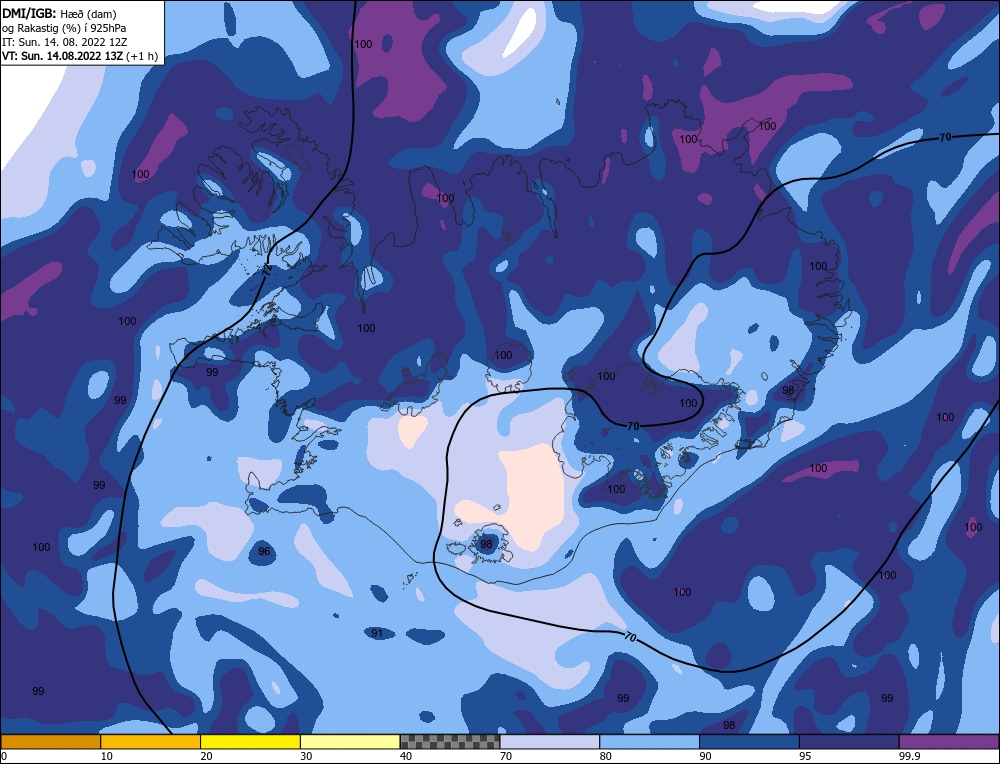The height and width of the screenshot is (764, 1000).
Task: Choose the medium blue 90–95 legend swatch
Action: pos(749,742)
